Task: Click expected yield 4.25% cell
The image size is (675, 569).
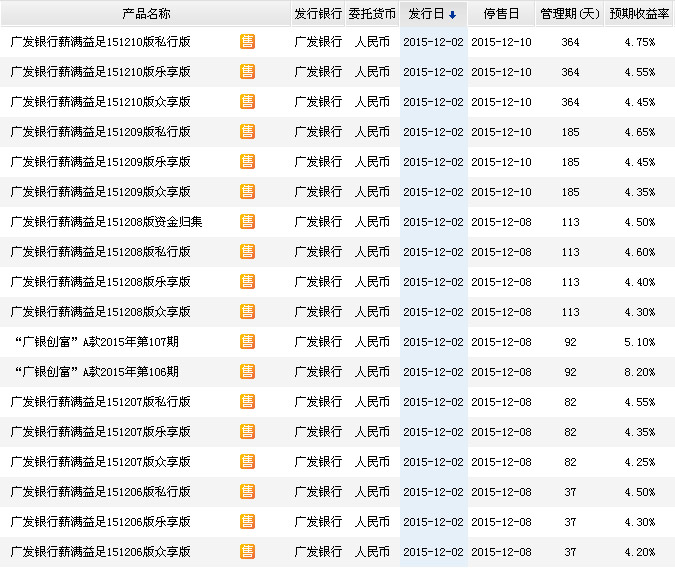Action: tap(640, 462)
